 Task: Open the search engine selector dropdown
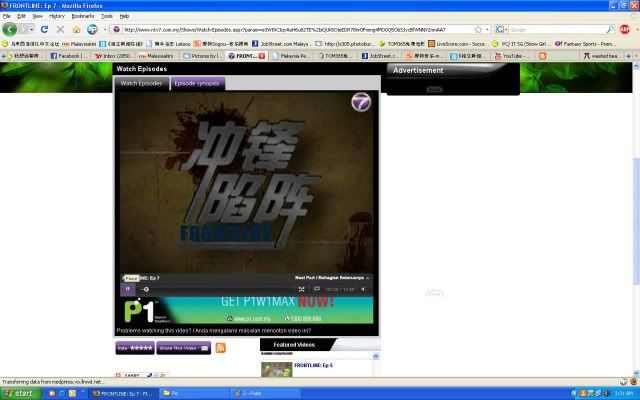click(x=501, y=29)
